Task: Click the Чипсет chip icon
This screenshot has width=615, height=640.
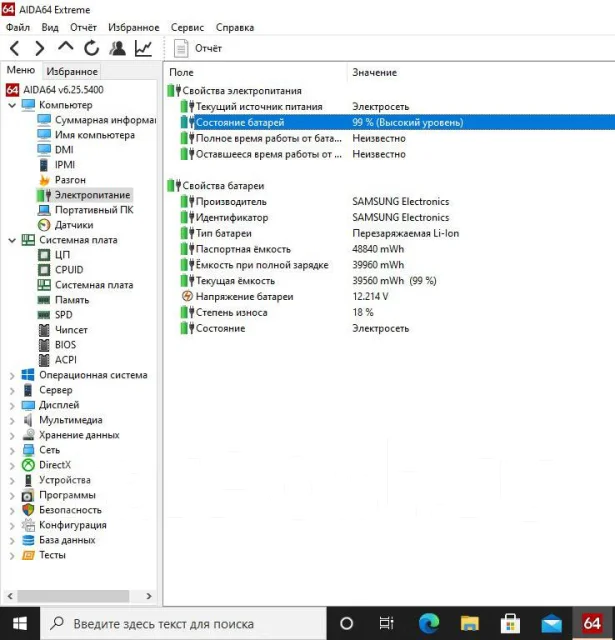Action: click(x=44, y=330)
